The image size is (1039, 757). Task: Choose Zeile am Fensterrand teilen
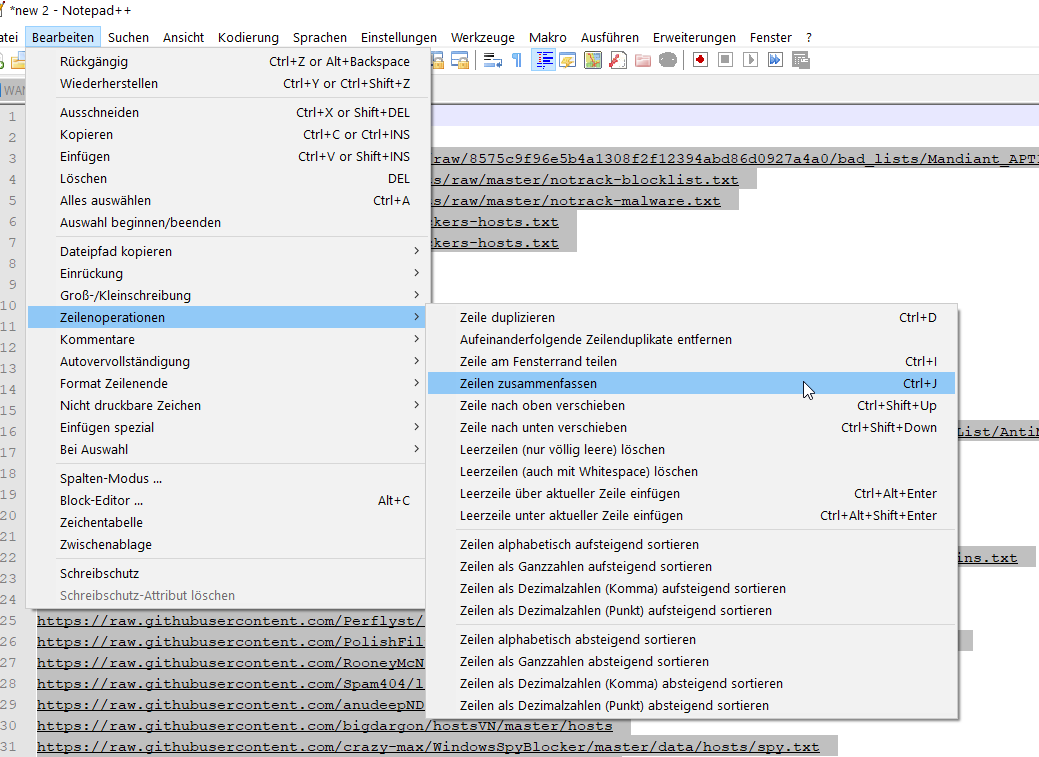pyautogui.click(x=691, y=361)
